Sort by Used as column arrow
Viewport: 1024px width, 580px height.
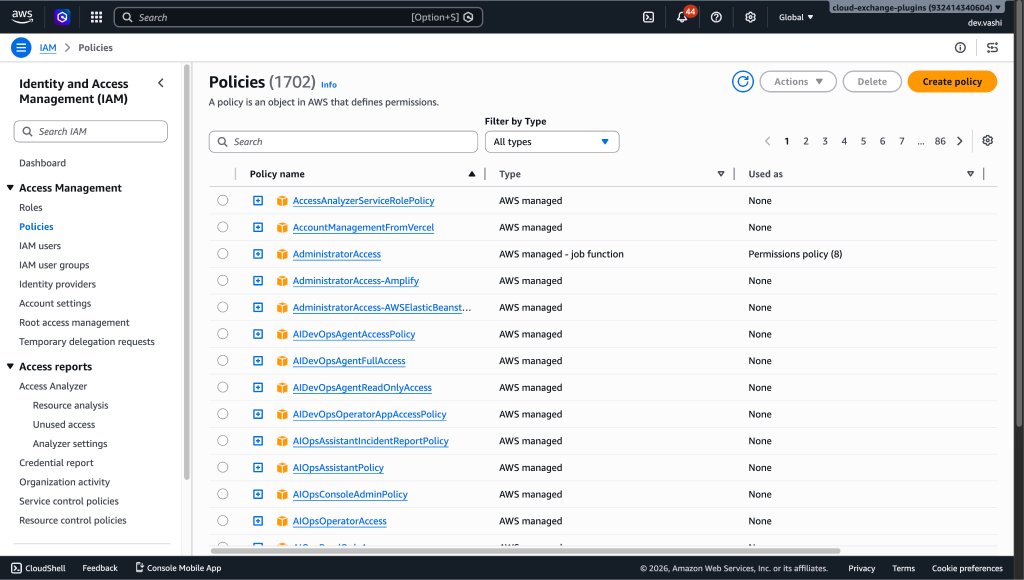point(970,174)
